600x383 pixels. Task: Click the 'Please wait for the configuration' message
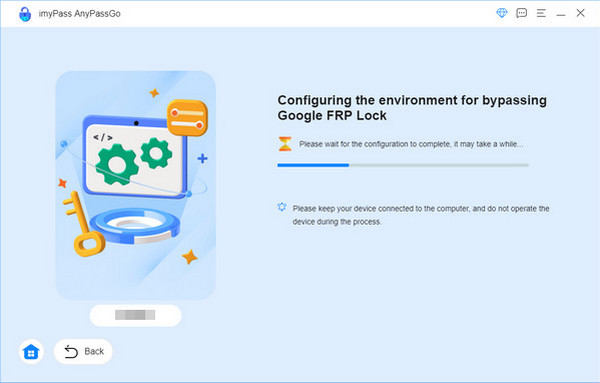click(411, 144)
